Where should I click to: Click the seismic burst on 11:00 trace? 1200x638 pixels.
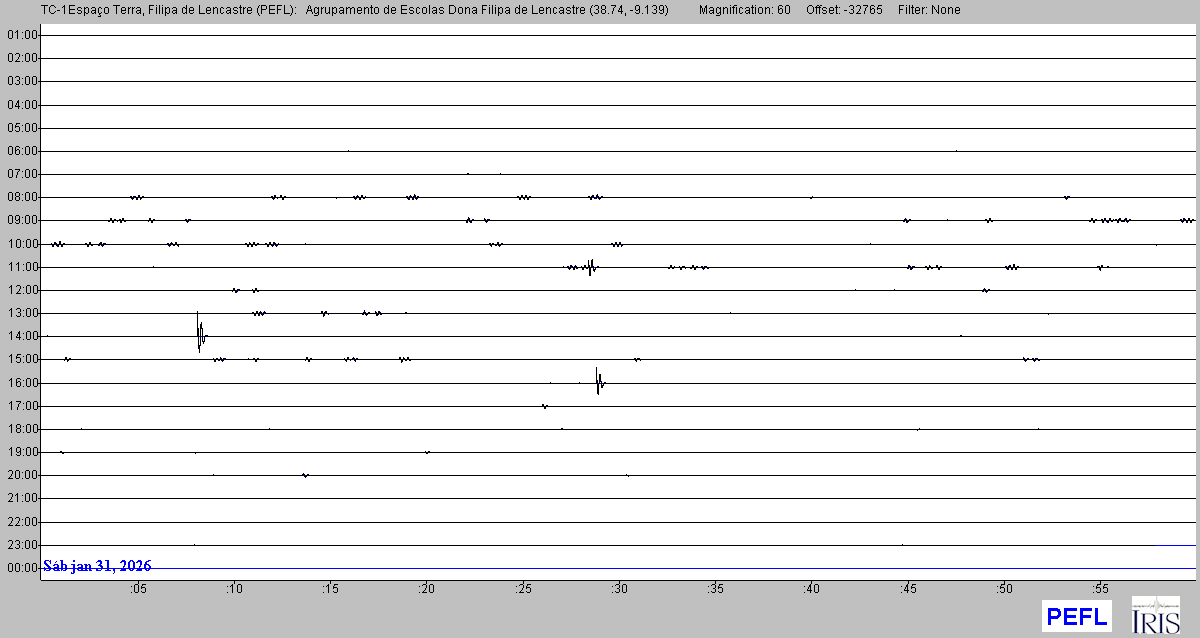[x=590, y=266]
